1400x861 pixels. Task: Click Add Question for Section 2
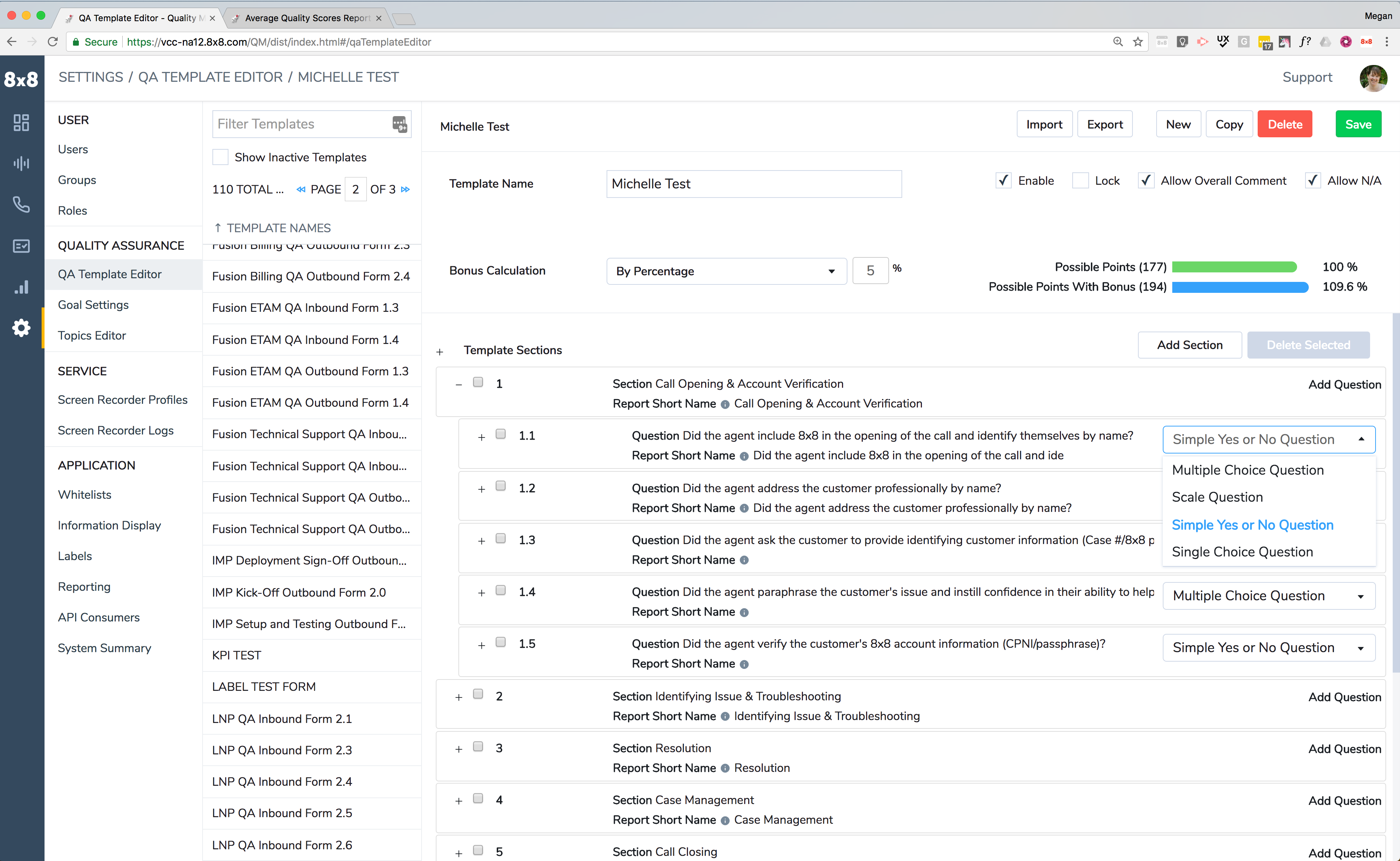click(1344, 697)
